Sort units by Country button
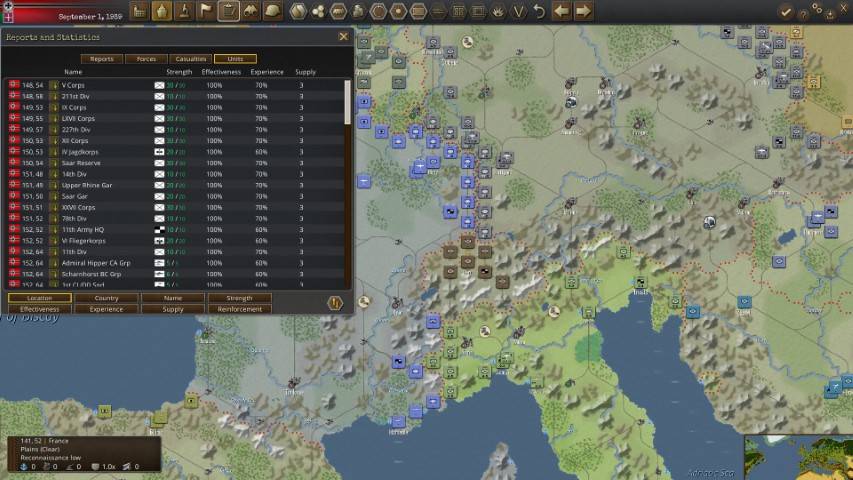Screen dimensions: 853x480 pos(106,298)
